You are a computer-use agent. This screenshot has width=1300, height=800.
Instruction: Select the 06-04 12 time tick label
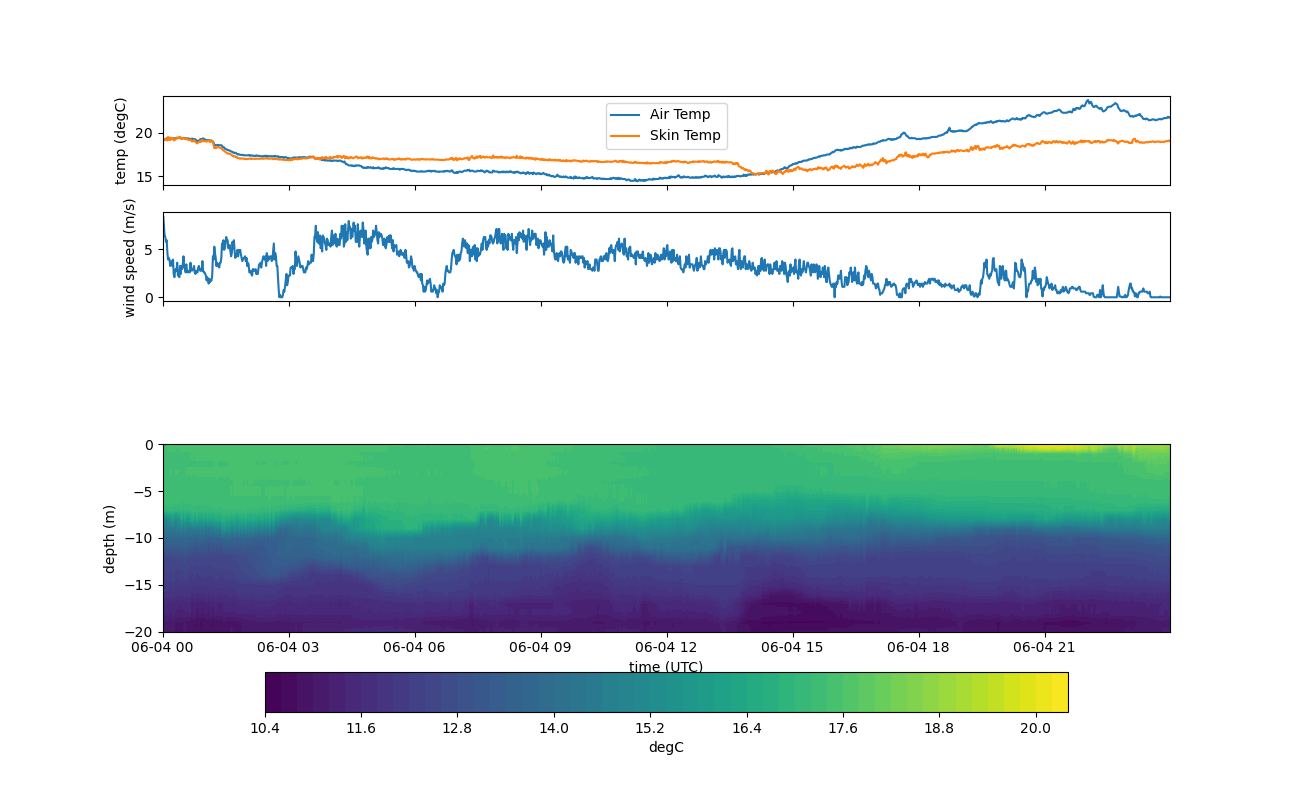(x=666, y=648)
